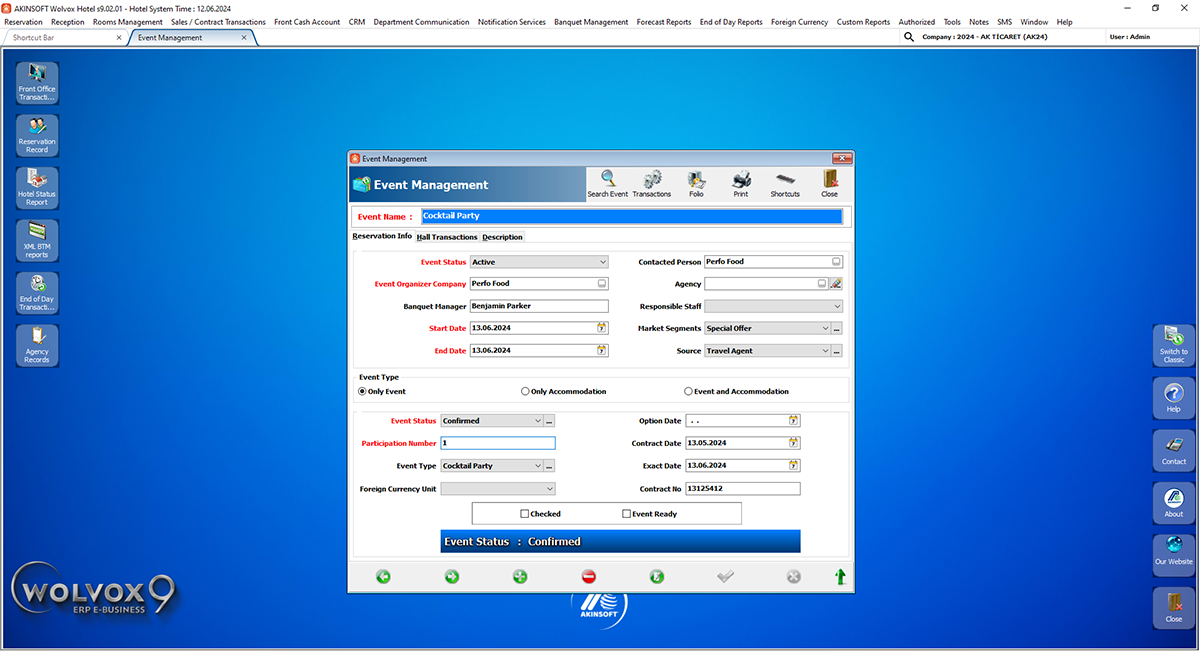This screenshot has height=653, width=1200.
Task: Open the End of Day Reports menu
Action: 731,22
